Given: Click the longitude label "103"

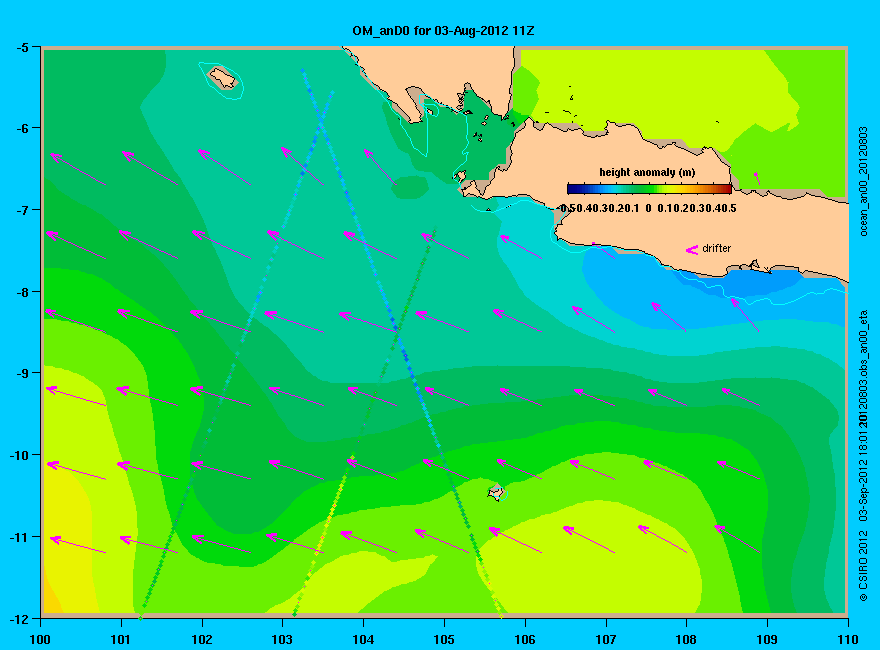Looking at the screenshot, I should point(282,639).
